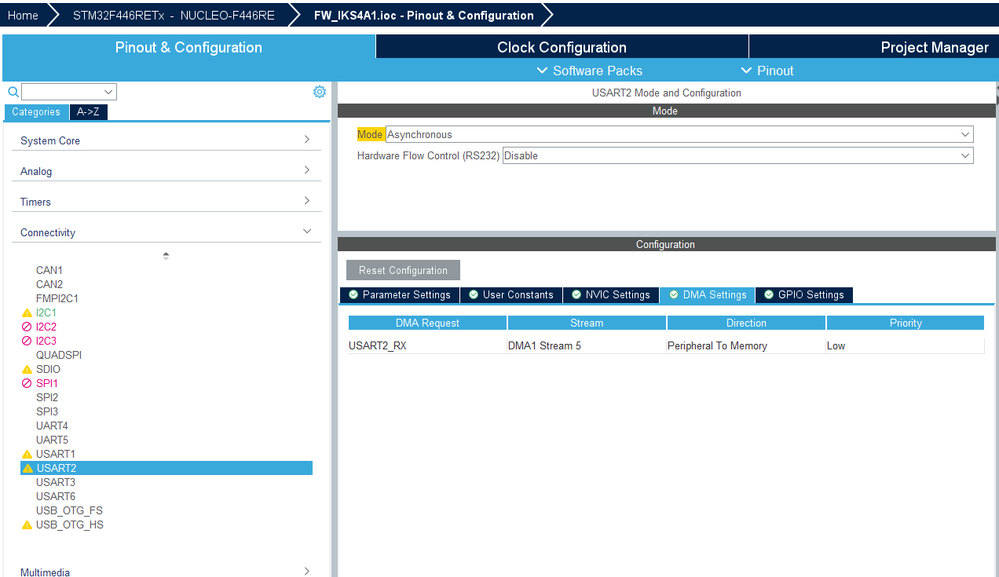Click the warning icon beside USB_OTG_HS

point(27,525)
